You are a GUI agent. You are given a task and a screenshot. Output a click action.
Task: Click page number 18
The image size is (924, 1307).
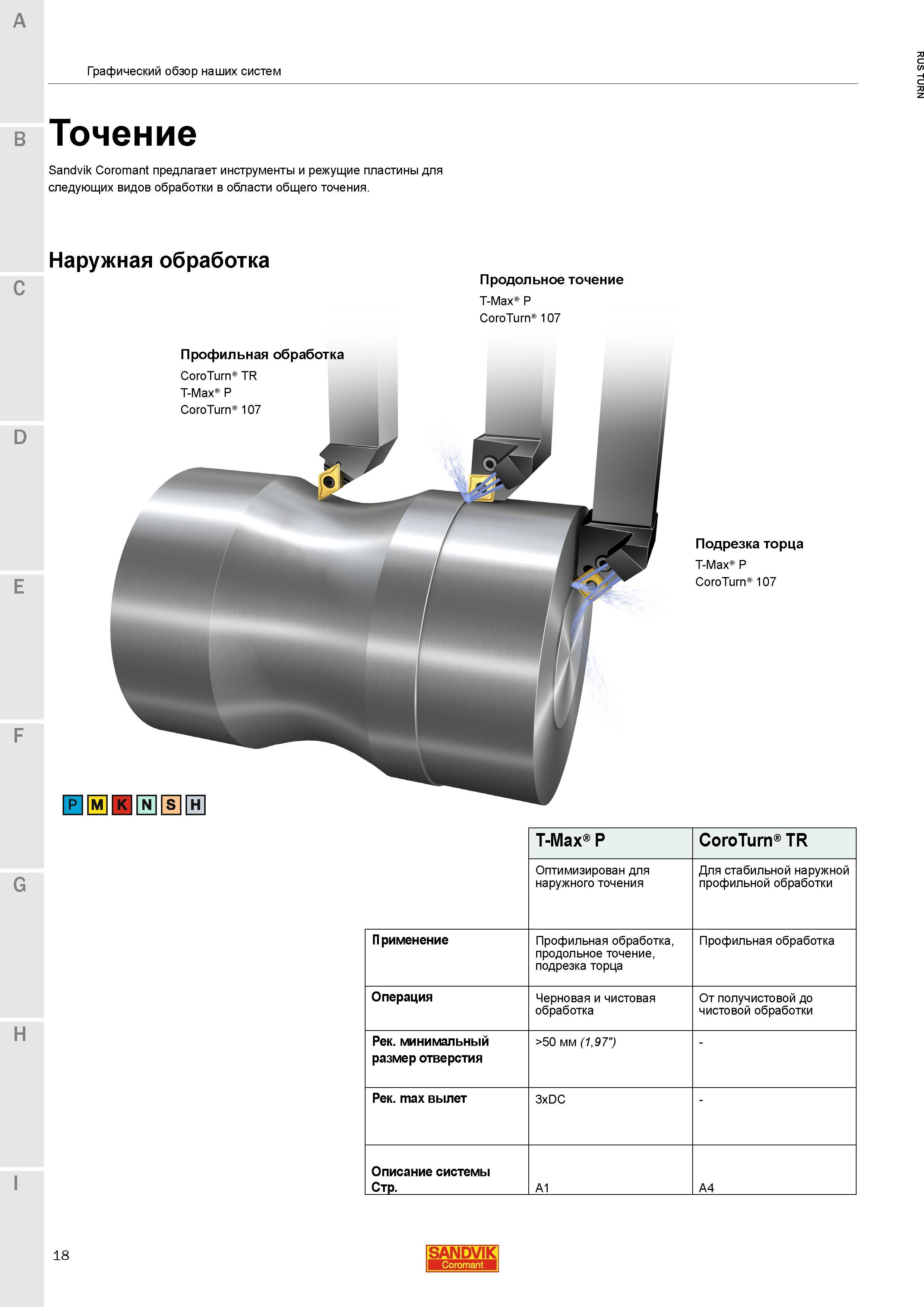tap(61, 1255)
